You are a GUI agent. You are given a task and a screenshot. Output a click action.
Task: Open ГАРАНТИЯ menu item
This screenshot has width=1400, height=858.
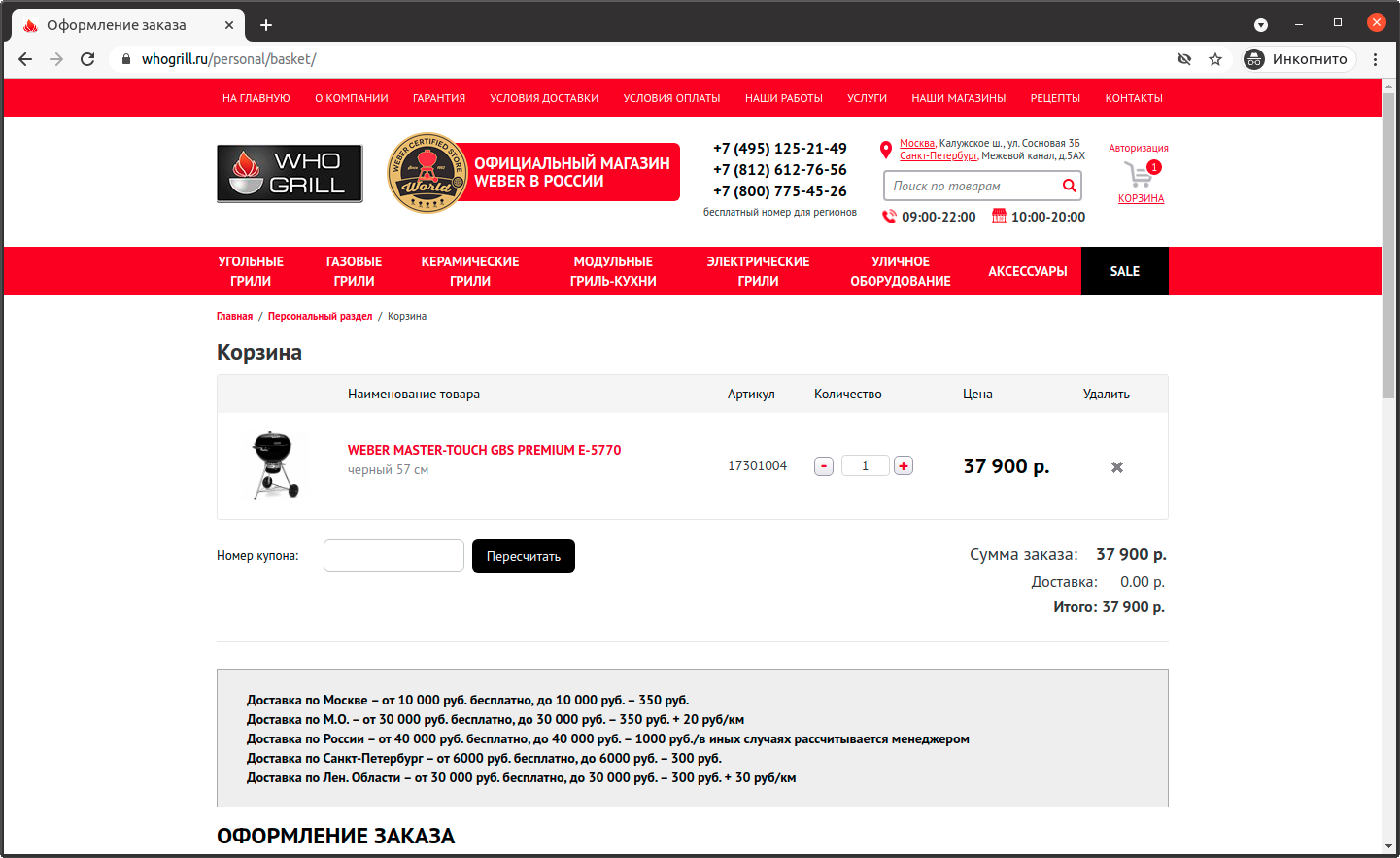click(x=439, y=98)
